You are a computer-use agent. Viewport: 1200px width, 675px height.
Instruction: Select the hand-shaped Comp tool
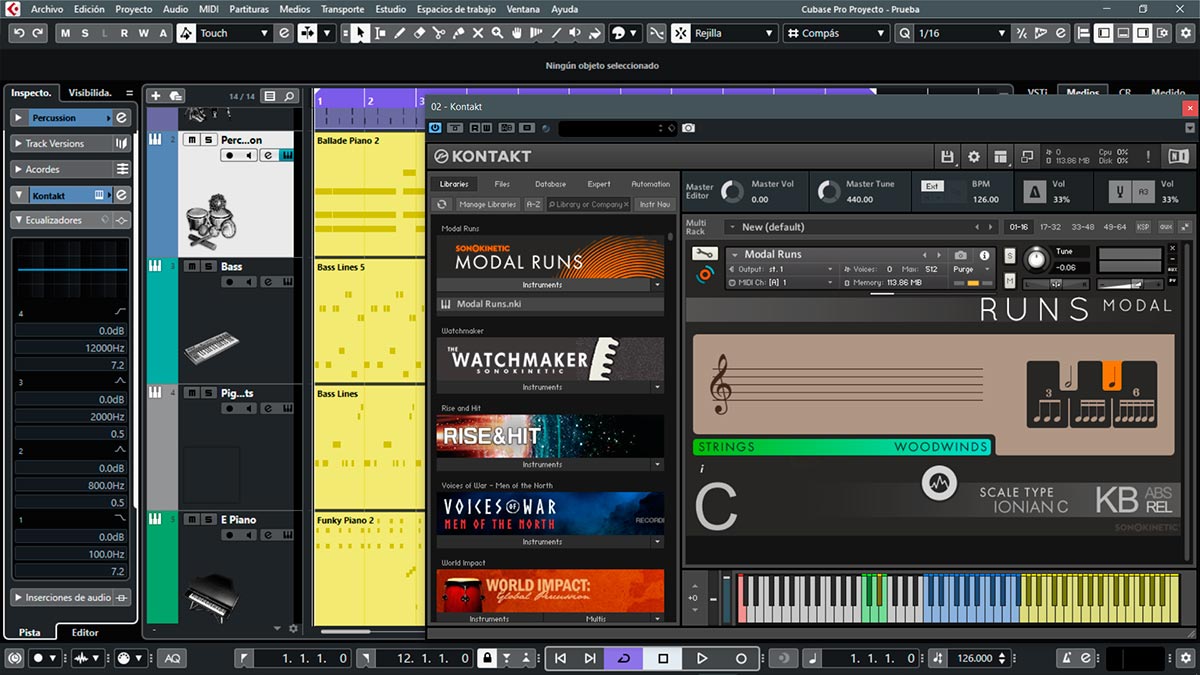click(x=517, y=33)
